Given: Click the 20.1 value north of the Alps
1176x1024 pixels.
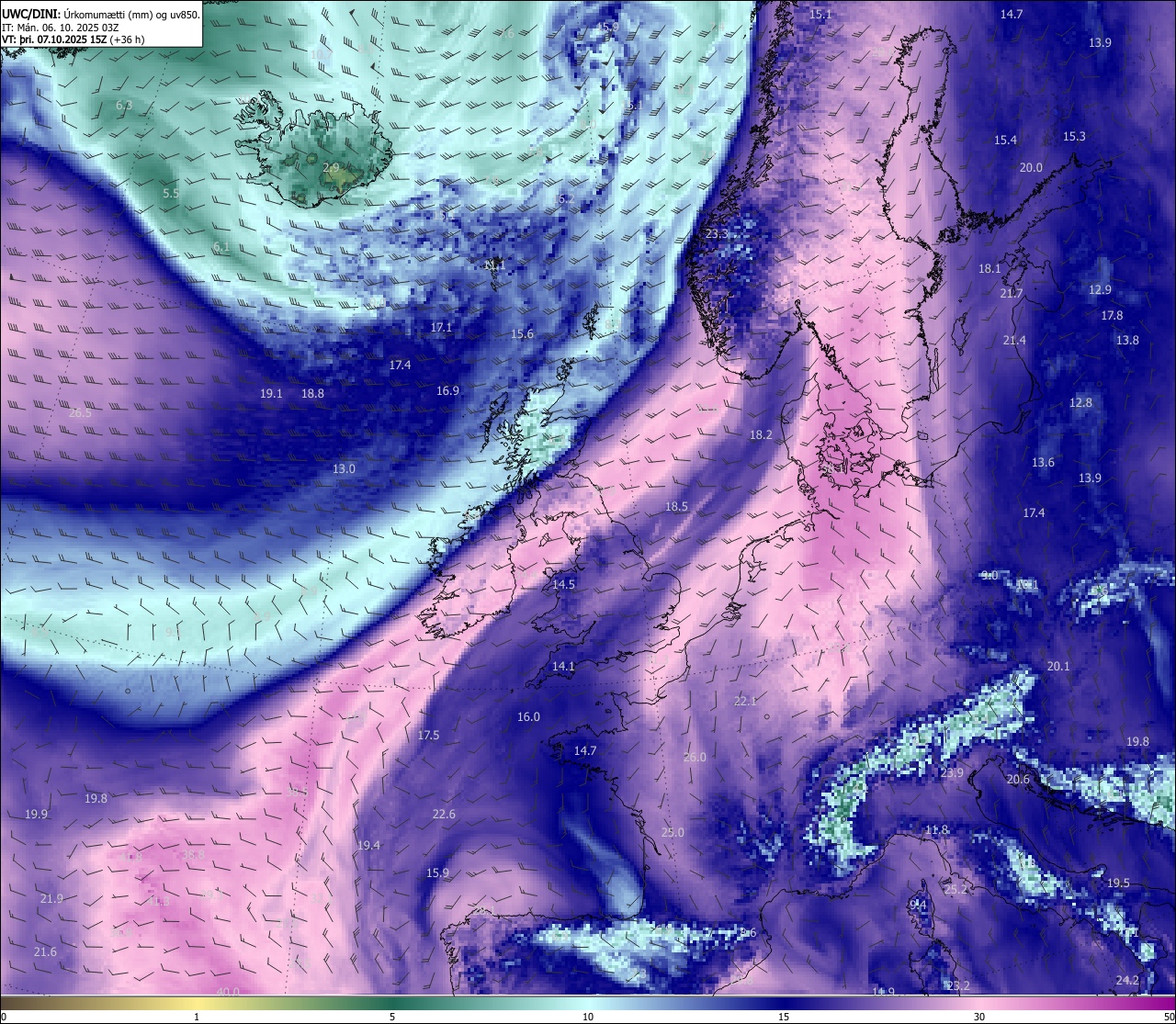Looking at the screenshot, I should tap(1058, 666).
